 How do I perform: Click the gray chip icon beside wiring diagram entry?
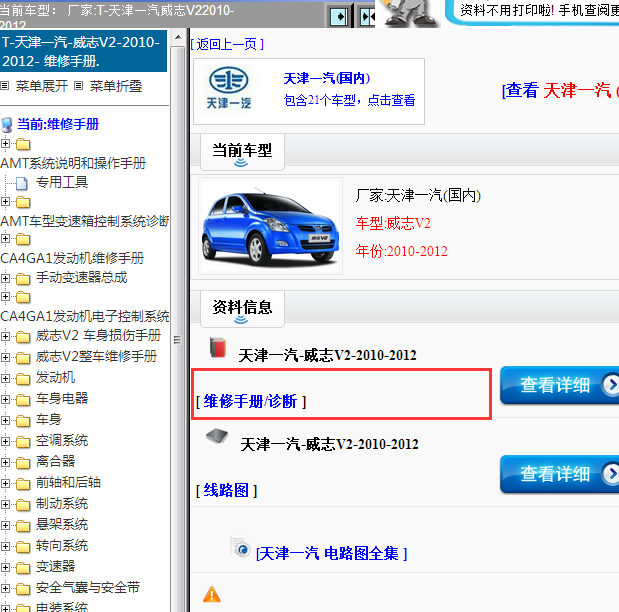tap(217, 436)
